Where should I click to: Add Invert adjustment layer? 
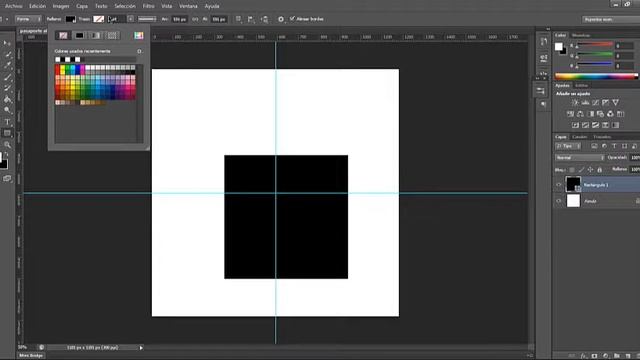point(575,125)
